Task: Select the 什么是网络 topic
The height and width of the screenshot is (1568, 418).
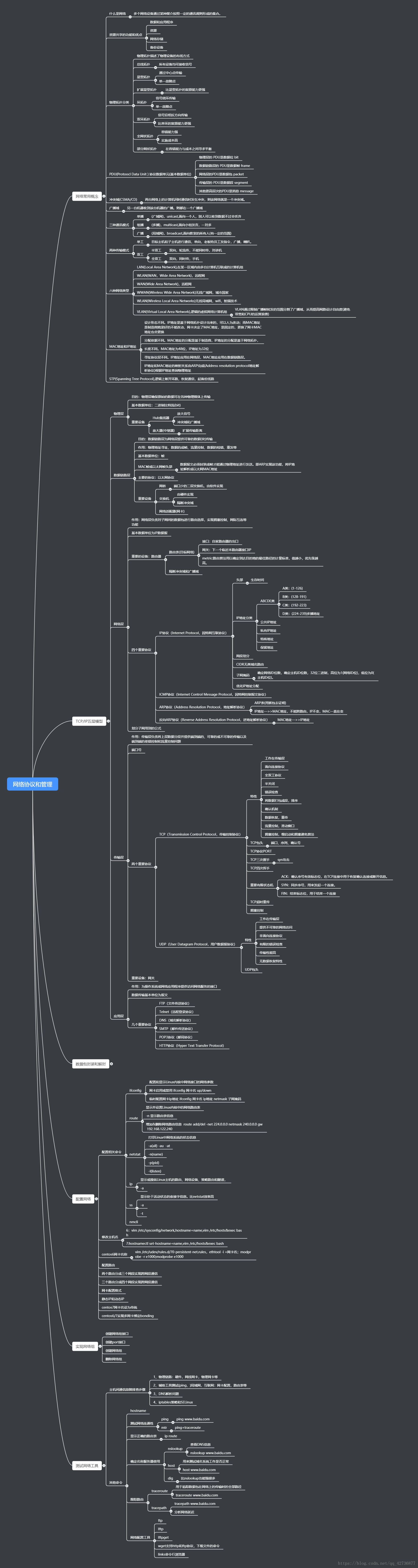Action: point(118,13)
